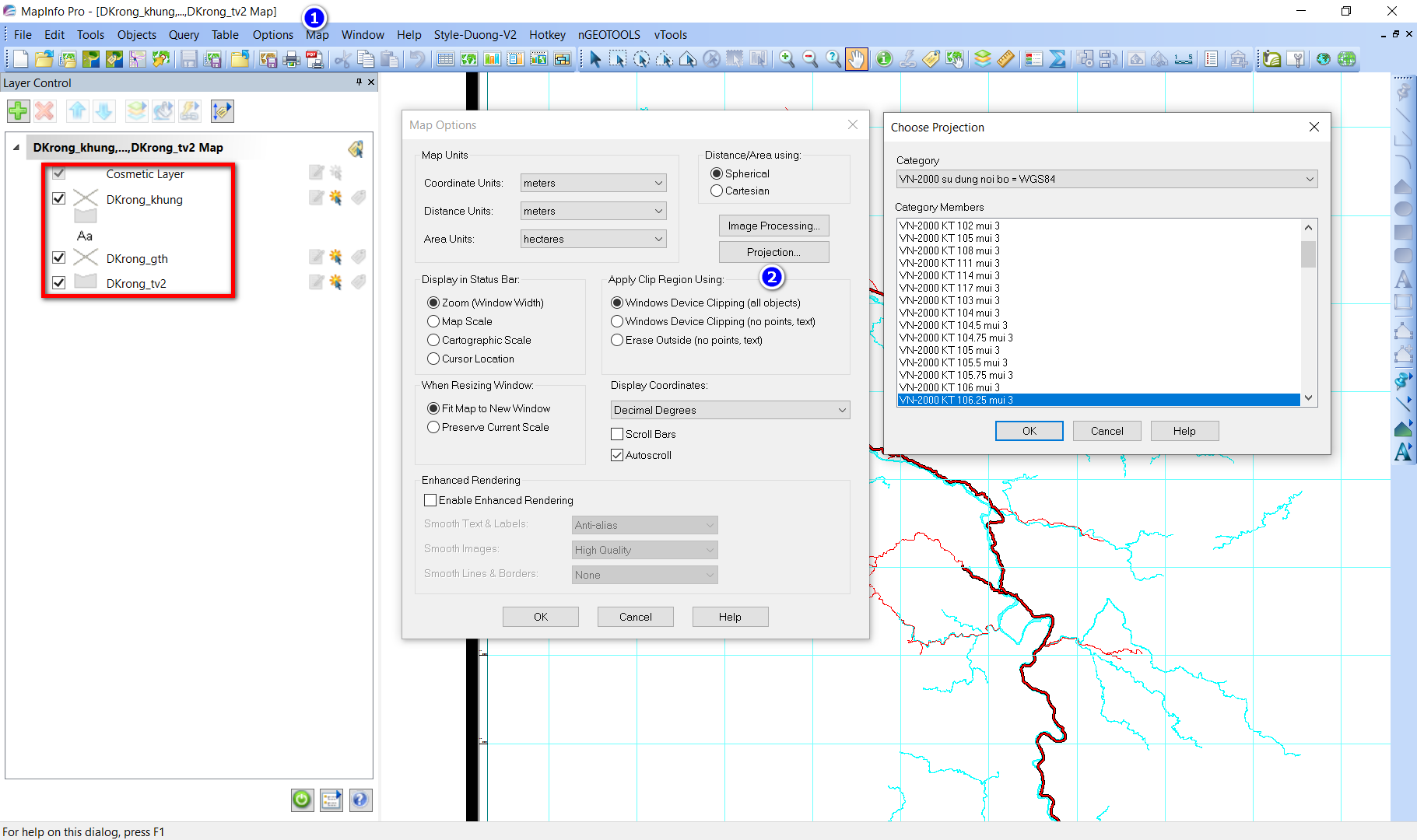Click OK in Choose Projection dialog
The height and width of the screenshot is (840, 1417).
pos(1029,431)
